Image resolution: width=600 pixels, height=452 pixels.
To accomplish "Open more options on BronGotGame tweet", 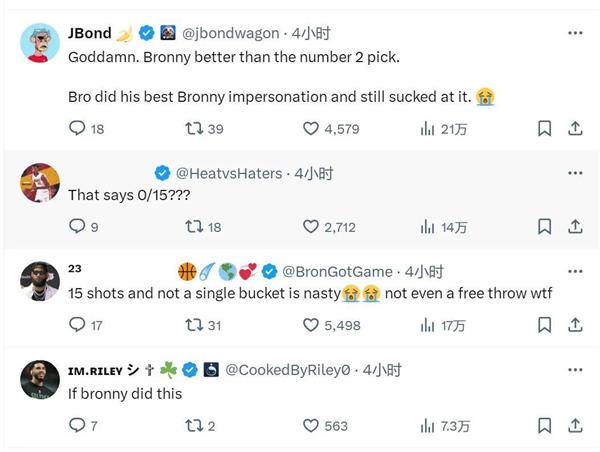I will point(575,271).
